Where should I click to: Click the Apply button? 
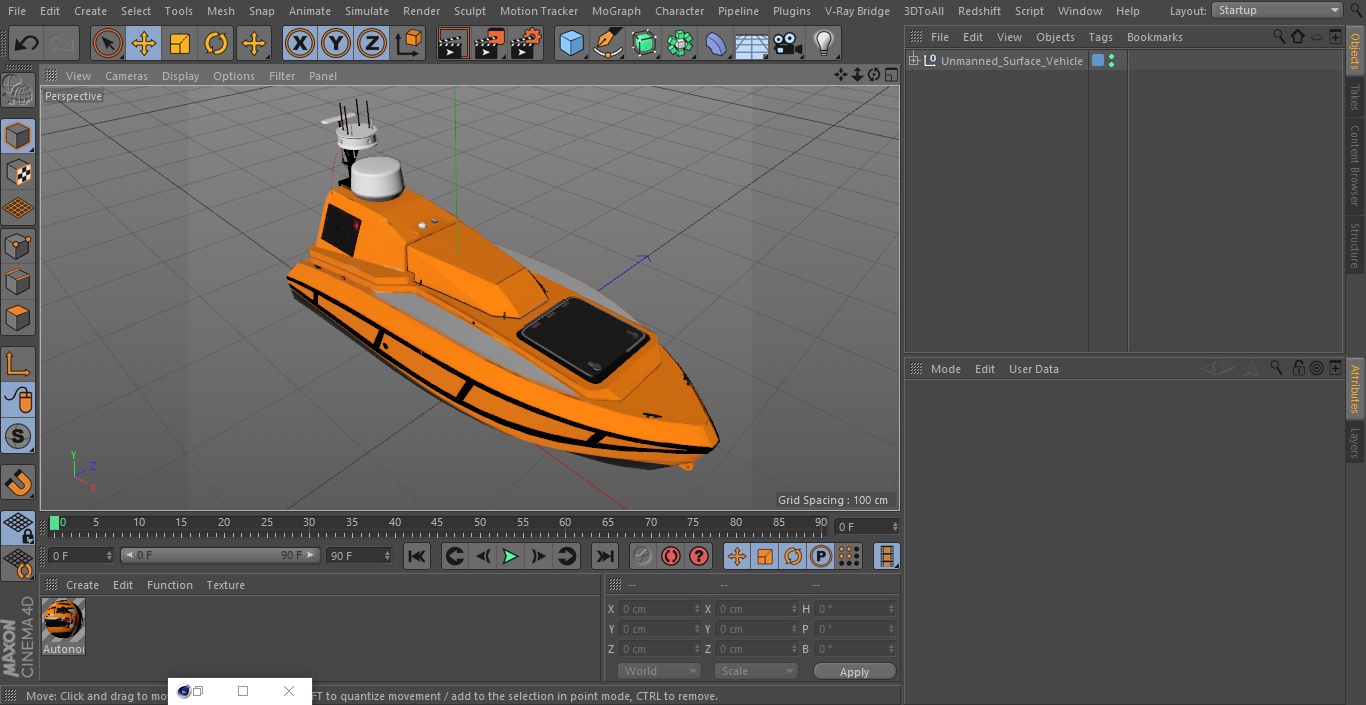(854, 671)
